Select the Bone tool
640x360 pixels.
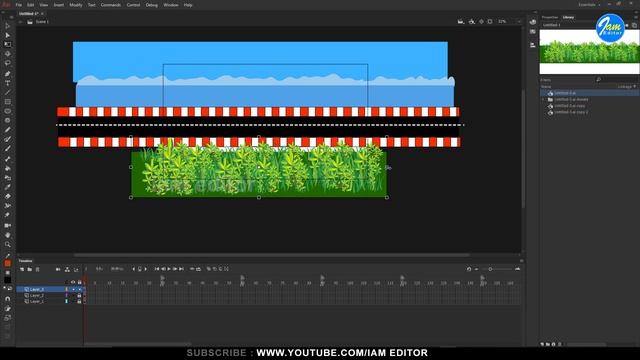(8, 159)
